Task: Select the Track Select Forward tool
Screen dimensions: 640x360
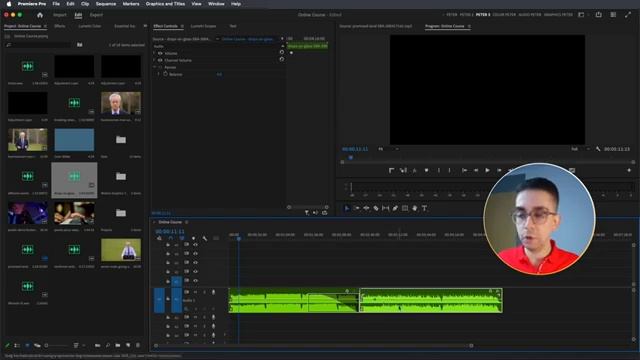Action: click(356, 208)
